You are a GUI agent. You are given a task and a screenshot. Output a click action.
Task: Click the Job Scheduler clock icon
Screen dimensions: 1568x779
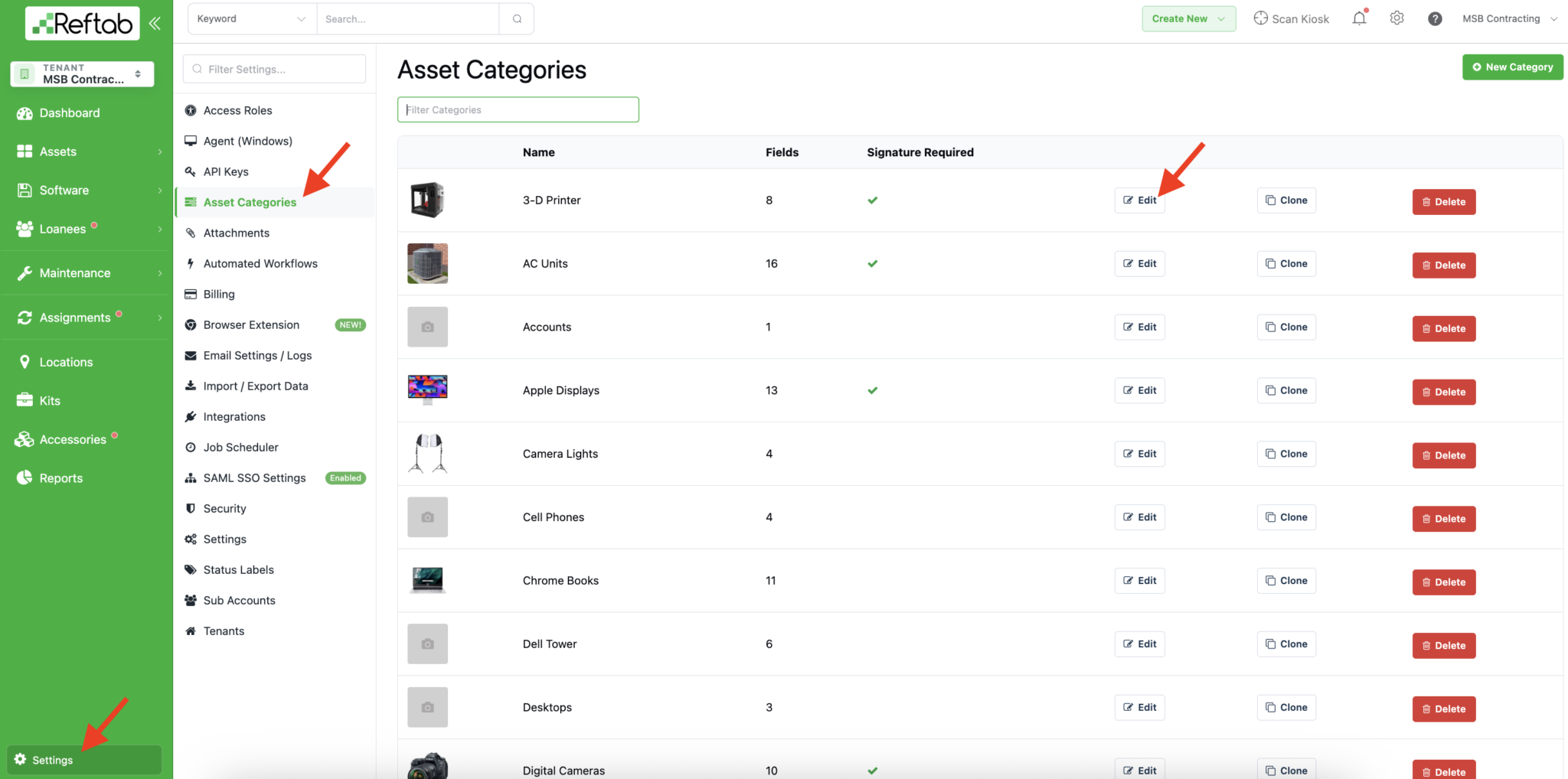click(x=191, y=447)
